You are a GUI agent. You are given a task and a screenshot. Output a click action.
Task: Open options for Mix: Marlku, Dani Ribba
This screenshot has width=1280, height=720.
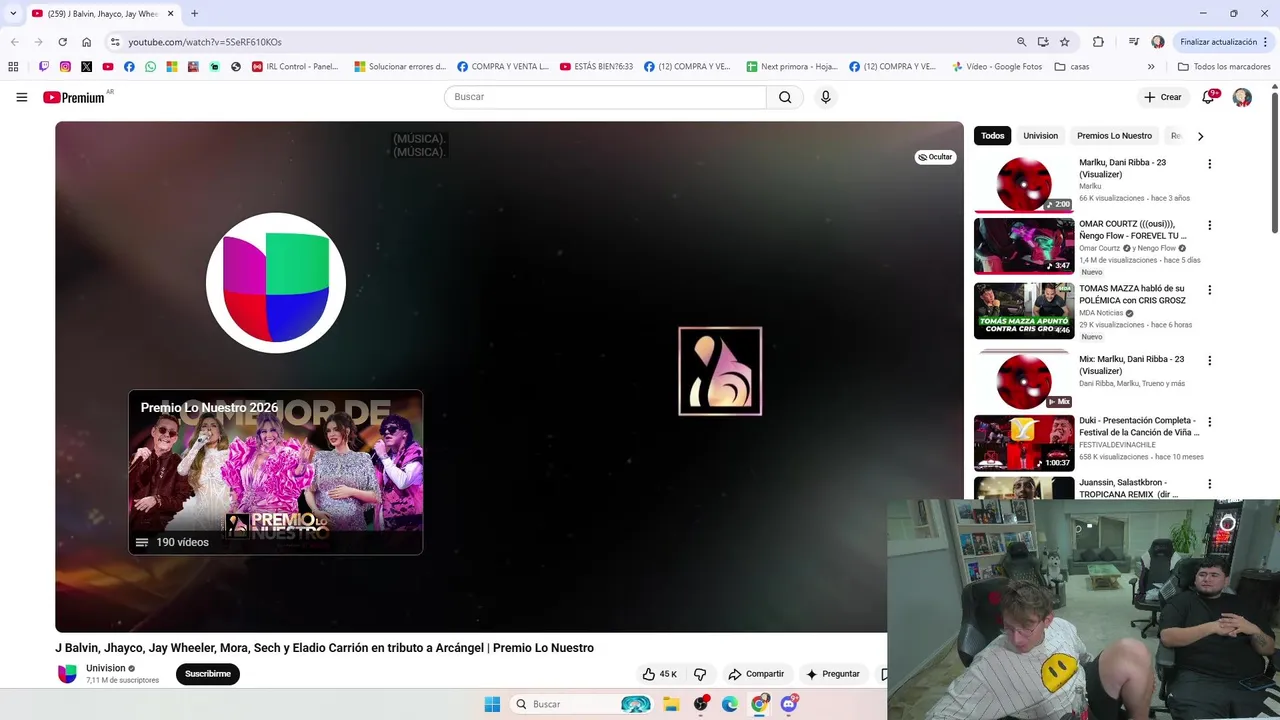(x=1209, y=360)
